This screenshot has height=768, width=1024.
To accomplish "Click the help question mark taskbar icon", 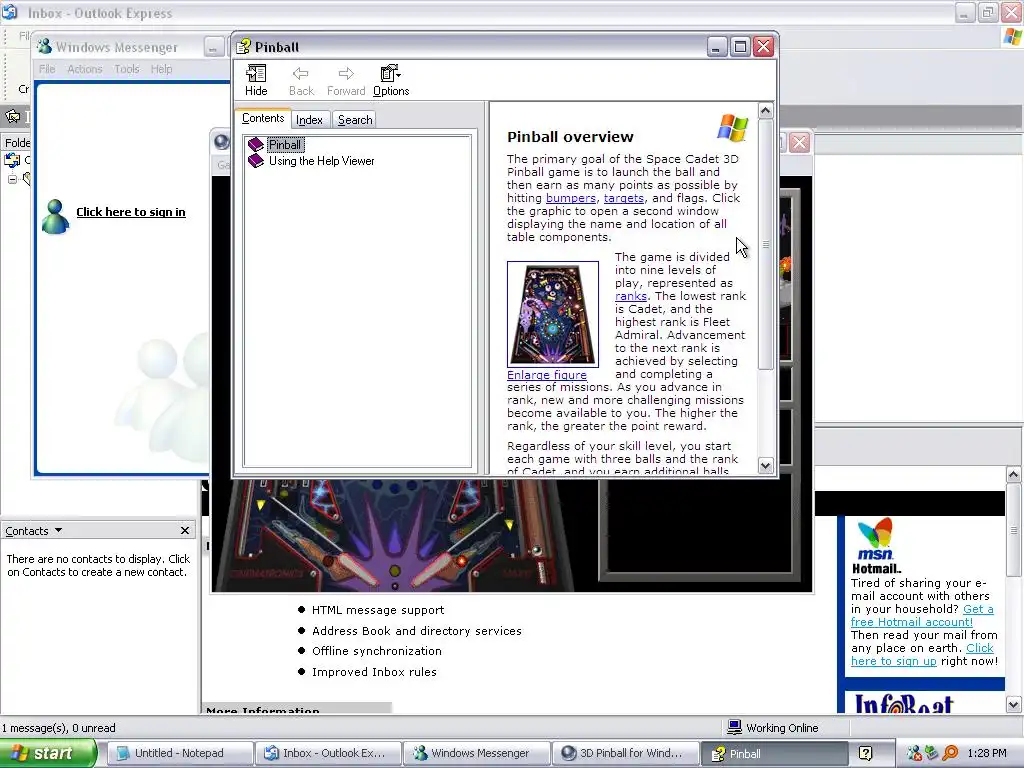I will pyautogui.click(x=865, y=754).
